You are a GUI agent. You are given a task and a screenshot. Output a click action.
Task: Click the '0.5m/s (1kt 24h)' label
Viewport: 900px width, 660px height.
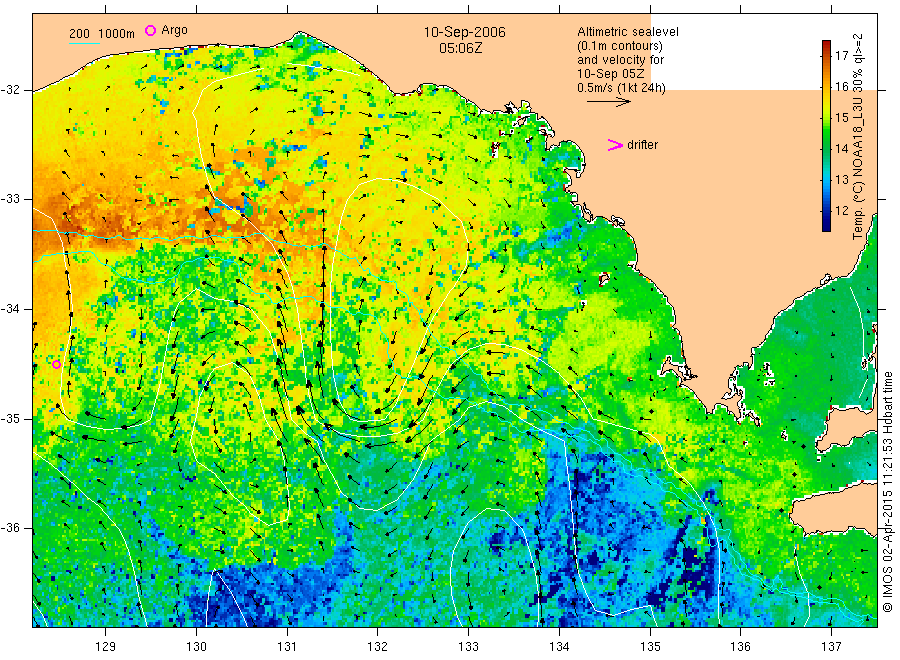coord(622,88)
